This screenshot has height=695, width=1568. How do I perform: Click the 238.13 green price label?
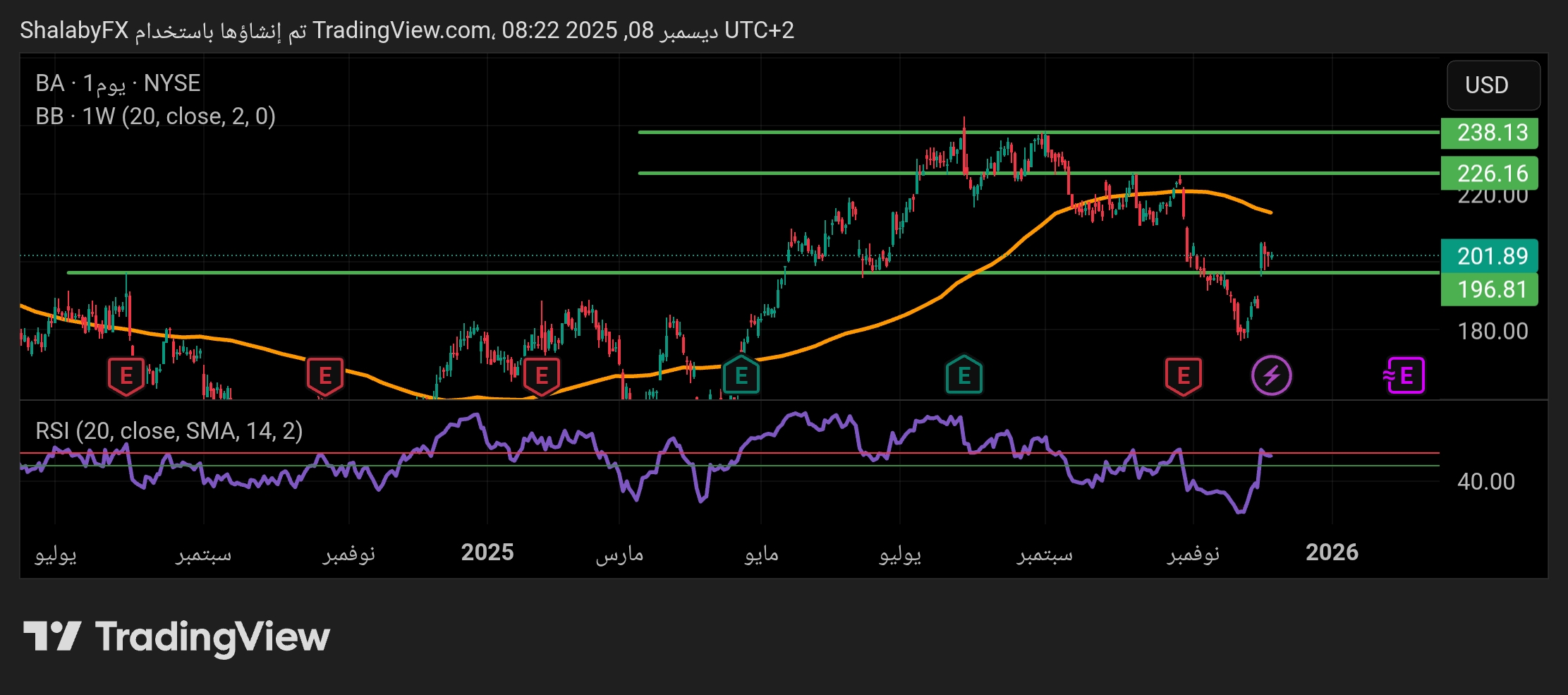[x=1489, y=133]
